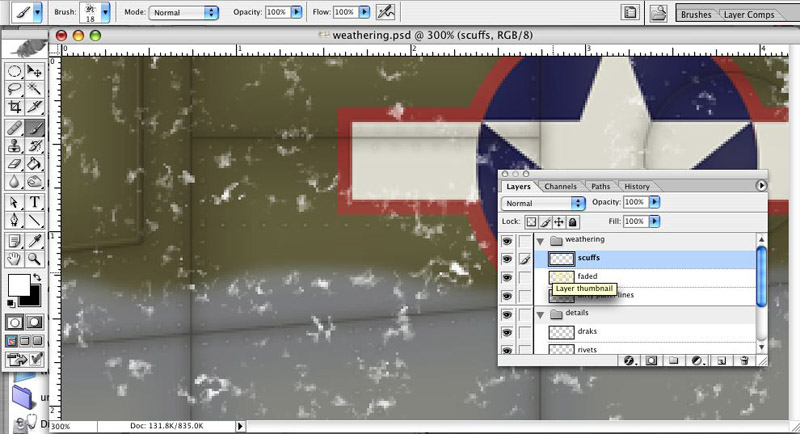
Task: Select the Type tool
Action: pos(34,202)
